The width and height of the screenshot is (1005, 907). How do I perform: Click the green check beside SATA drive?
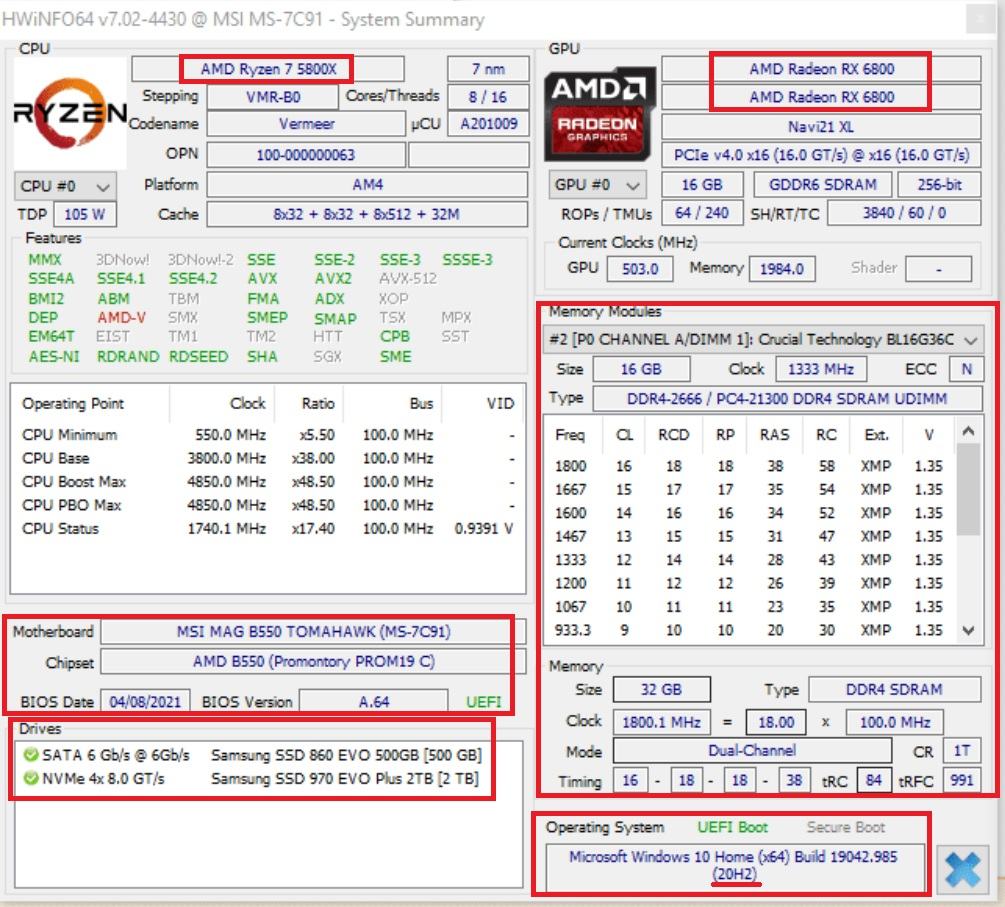[x=30, y=755]
